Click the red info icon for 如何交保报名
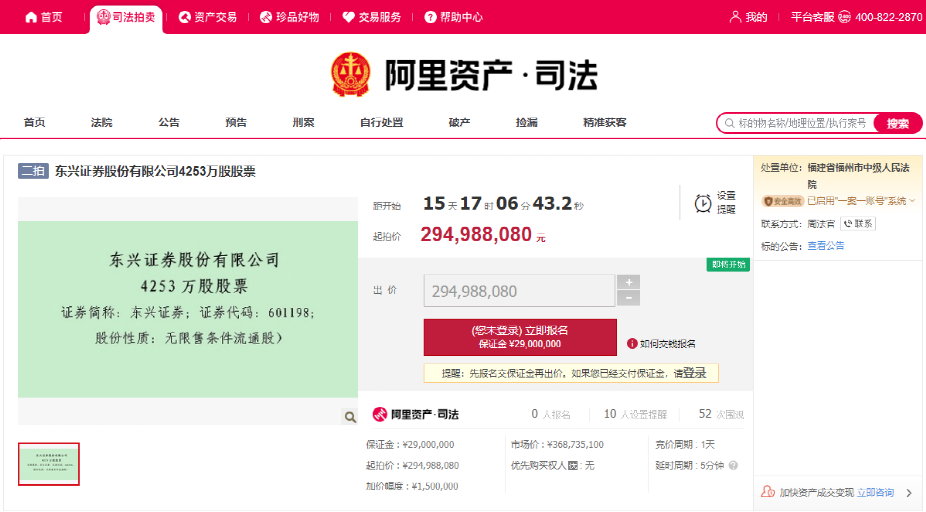 [632, 344]
